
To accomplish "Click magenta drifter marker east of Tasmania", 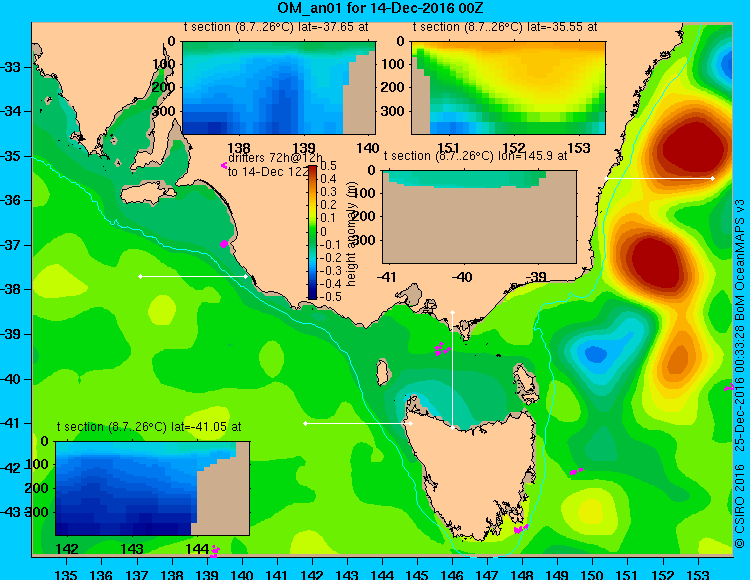I will pos(576,471).
